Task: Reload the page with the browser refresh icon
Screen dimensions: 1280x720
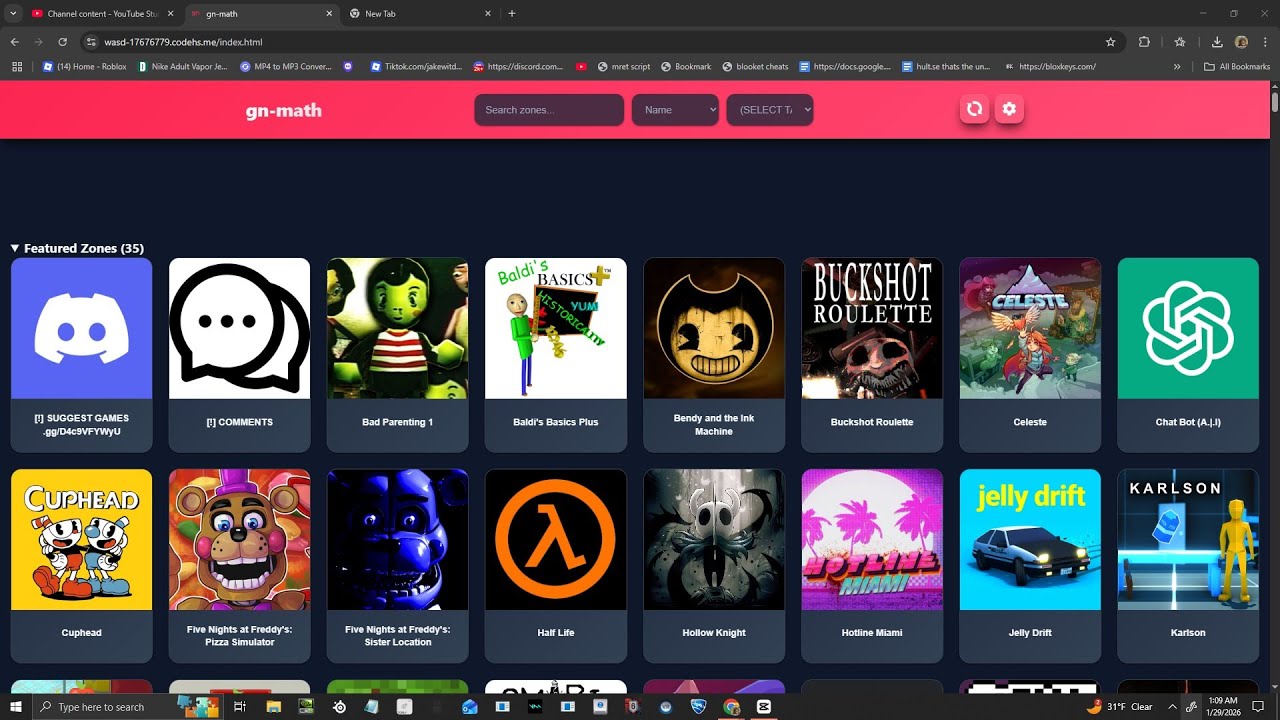Action: [63, 42]
